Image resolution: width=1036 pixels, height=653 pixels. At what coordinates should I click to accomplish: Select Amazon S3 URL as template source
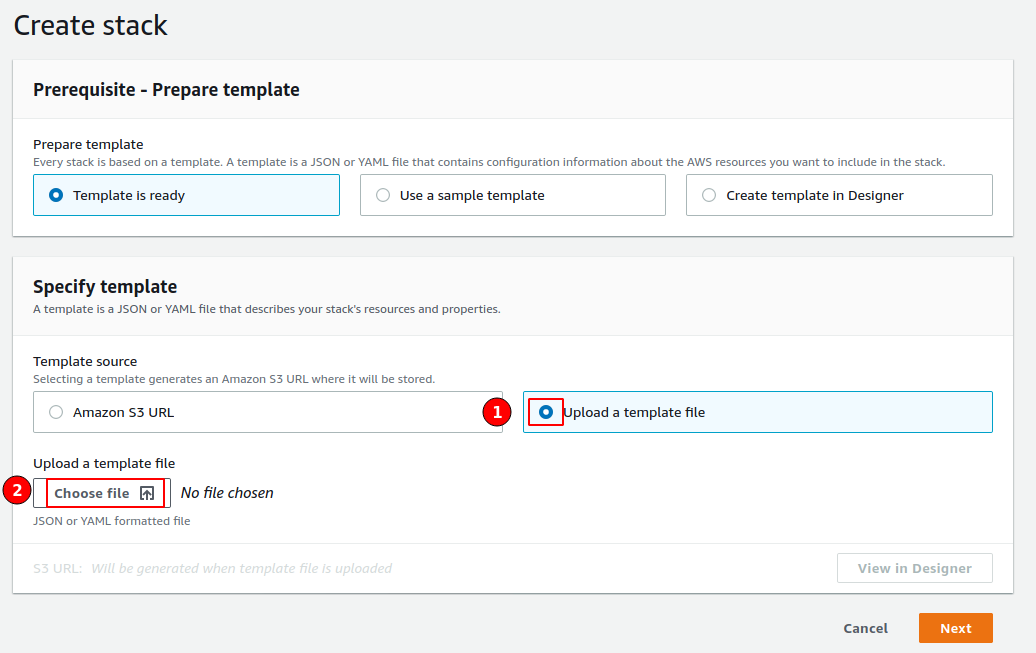click(x=56, y=412)
